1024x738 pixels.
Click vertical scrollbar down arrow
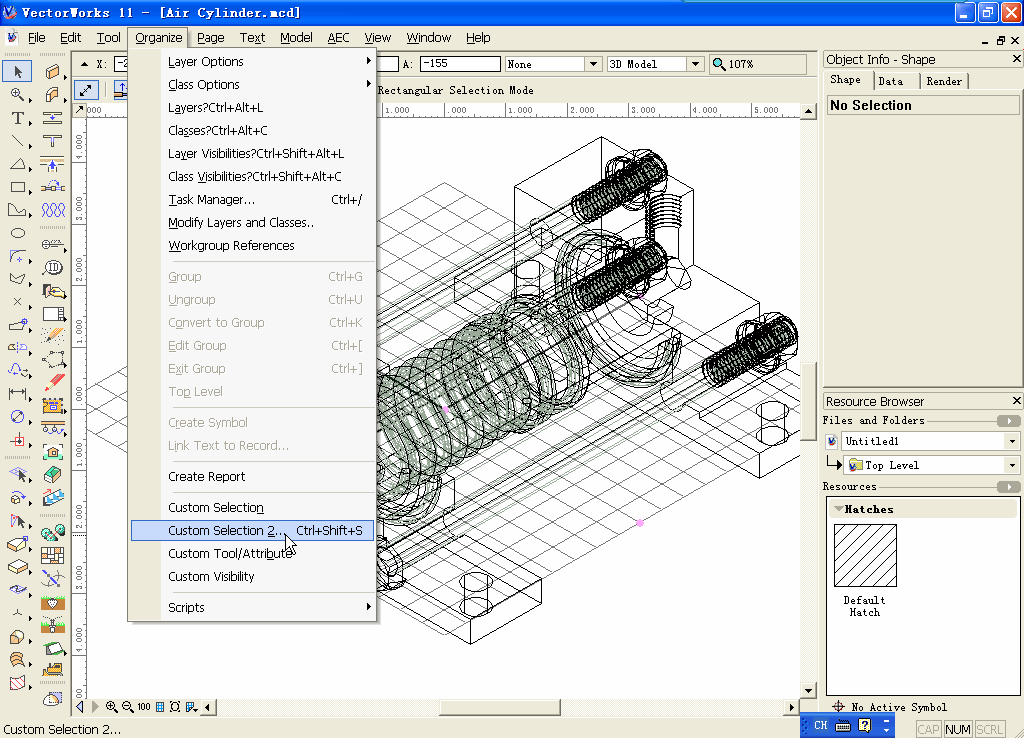point(808,690)
